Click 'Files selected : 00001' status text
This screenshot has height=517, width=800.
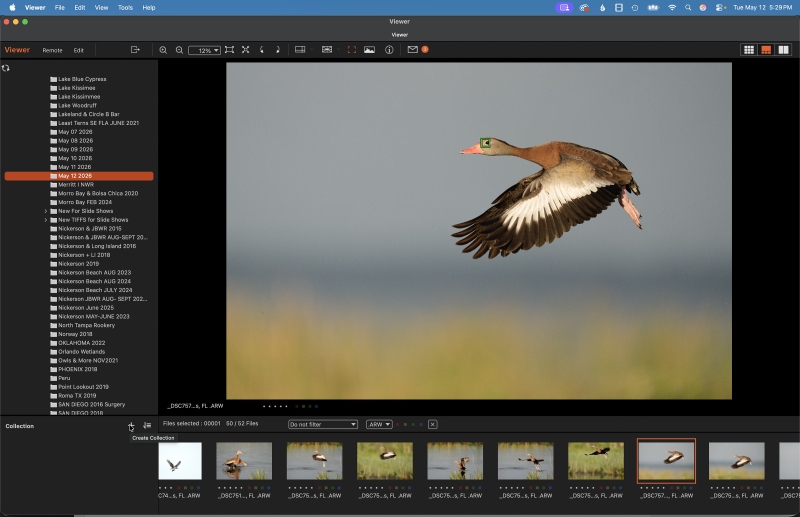[x=191, y=424]
